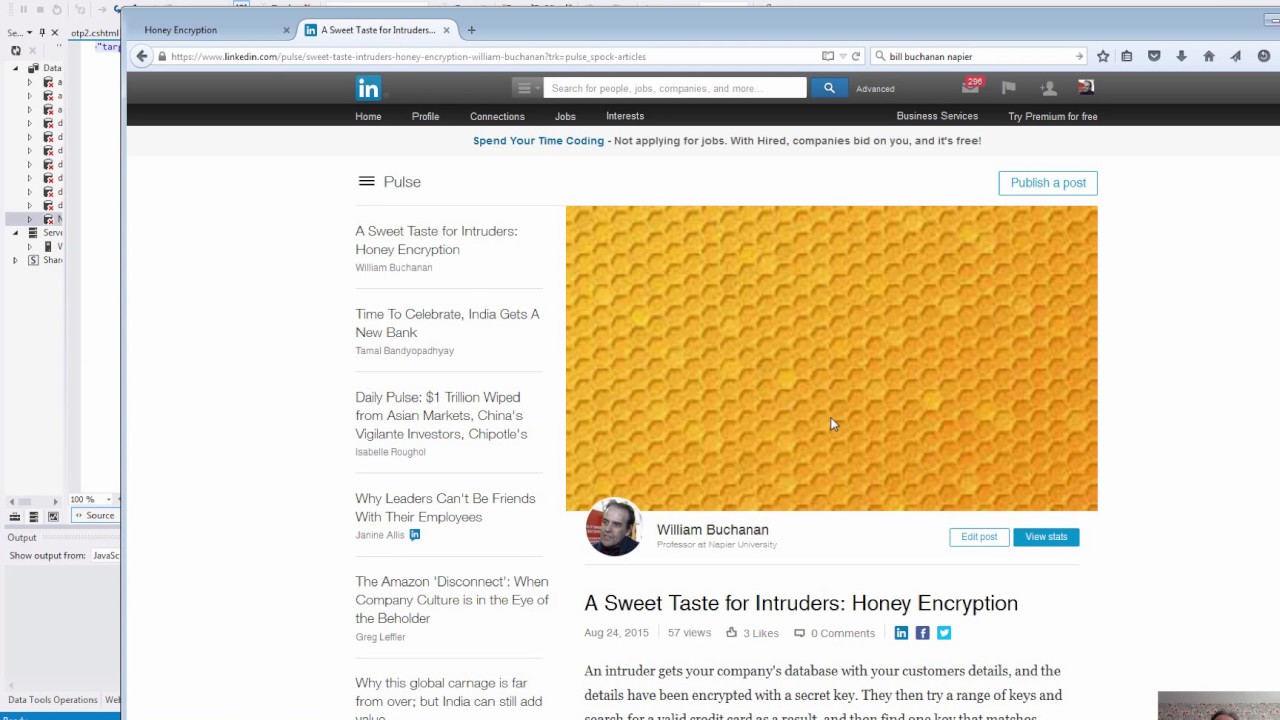The width and height of the screenshot is (1280, 720).
Task: Open Business Services menu
Action: [937, 116]
